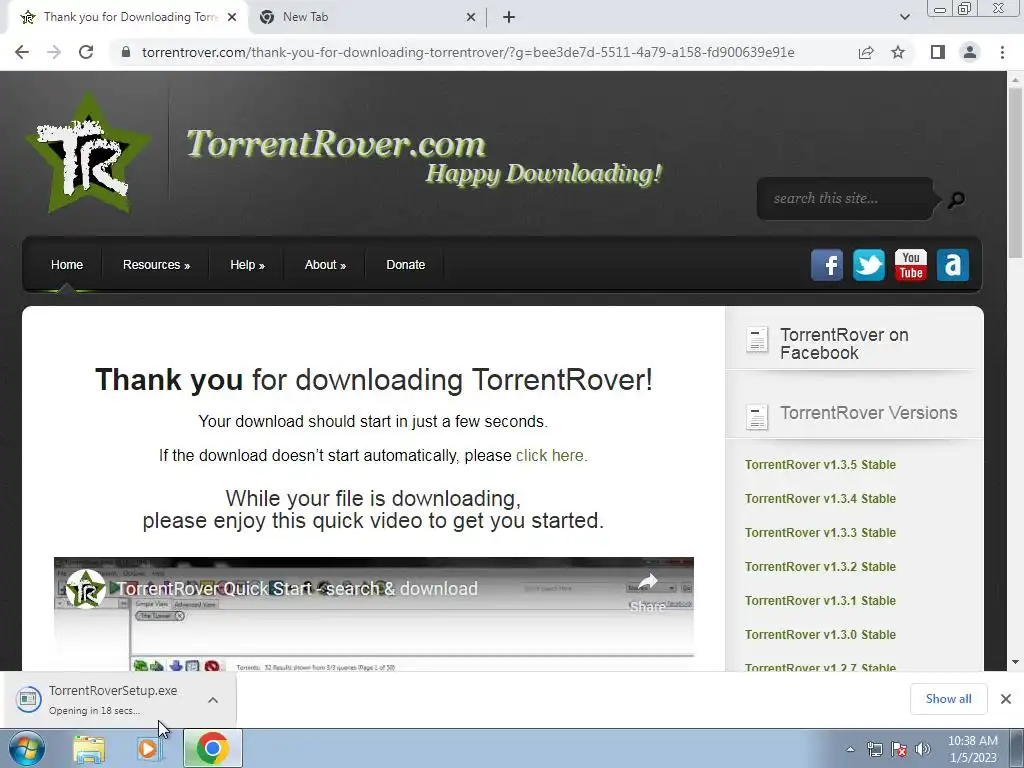Click Chrome icon in taskbar
Screen dimensions: 1024x768
point(212,748)
